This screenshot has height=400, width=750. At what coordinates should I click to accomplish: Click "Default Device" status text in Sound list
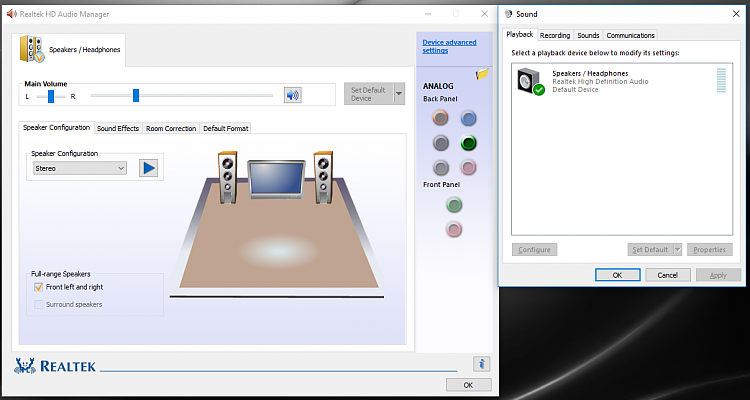575,89
